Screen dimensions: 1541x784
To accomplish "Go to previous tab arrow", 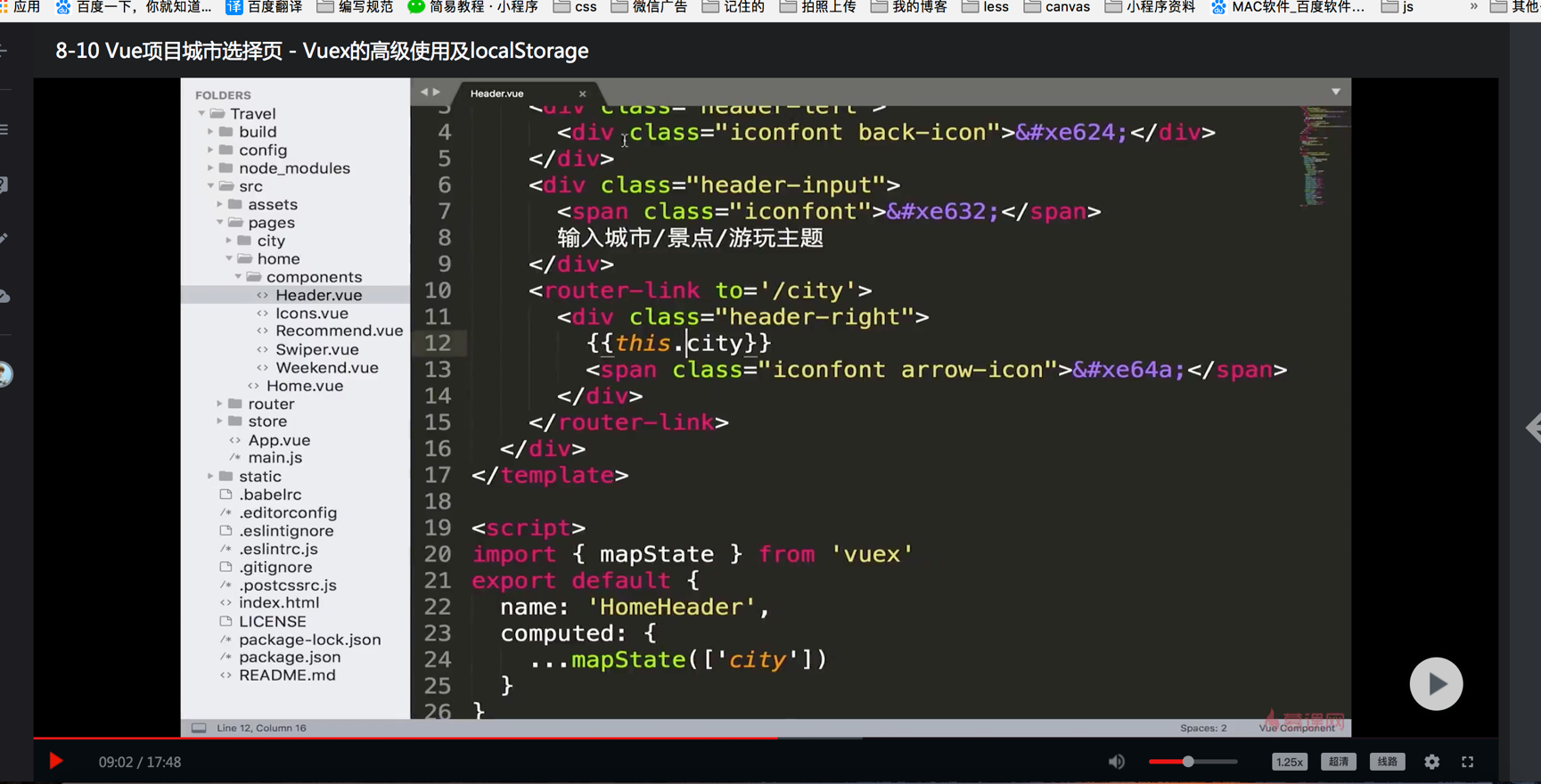I will tap(424, 92).
